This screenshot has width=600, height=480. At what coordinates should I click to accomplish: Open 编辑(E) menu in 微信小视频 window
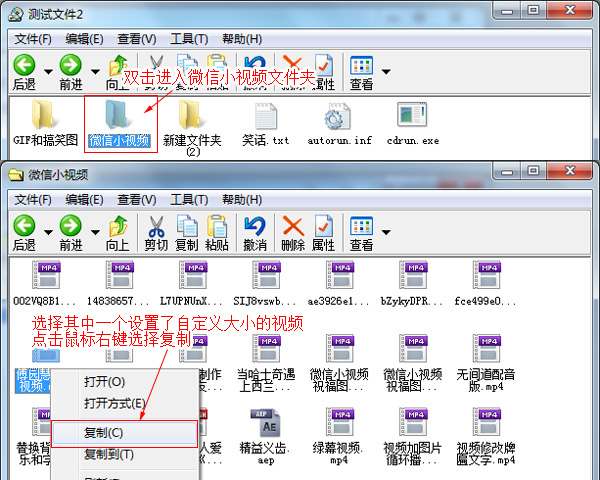[x=84, y=200]
